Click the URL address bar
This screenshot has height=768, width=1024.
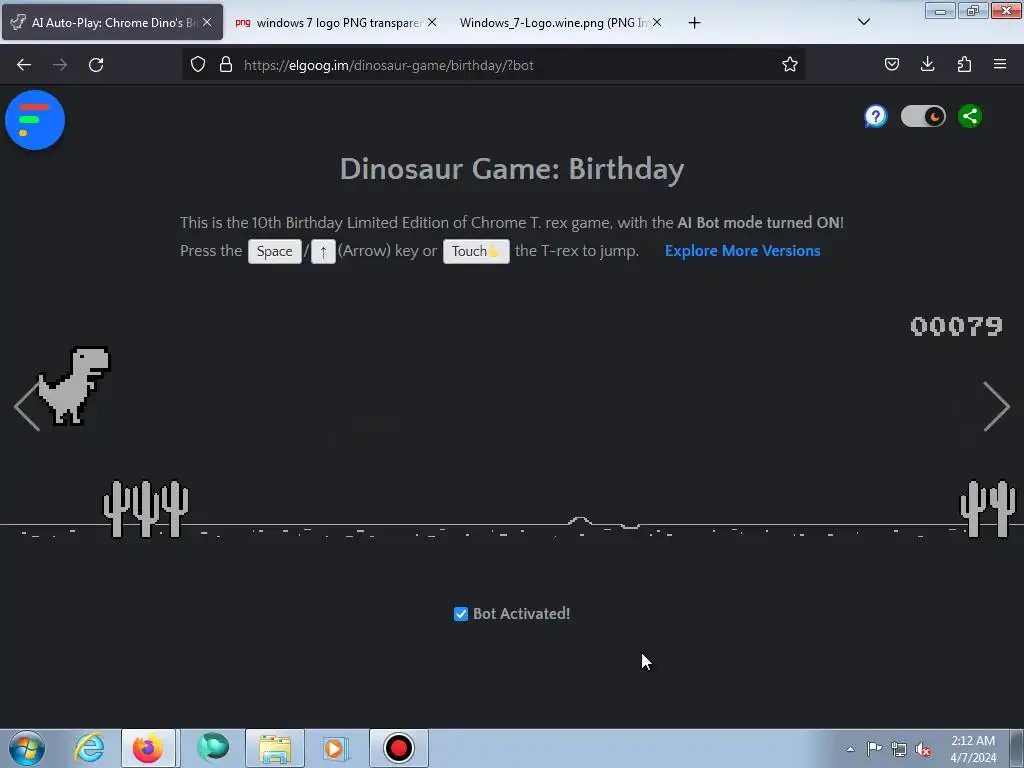click(493, 65)
